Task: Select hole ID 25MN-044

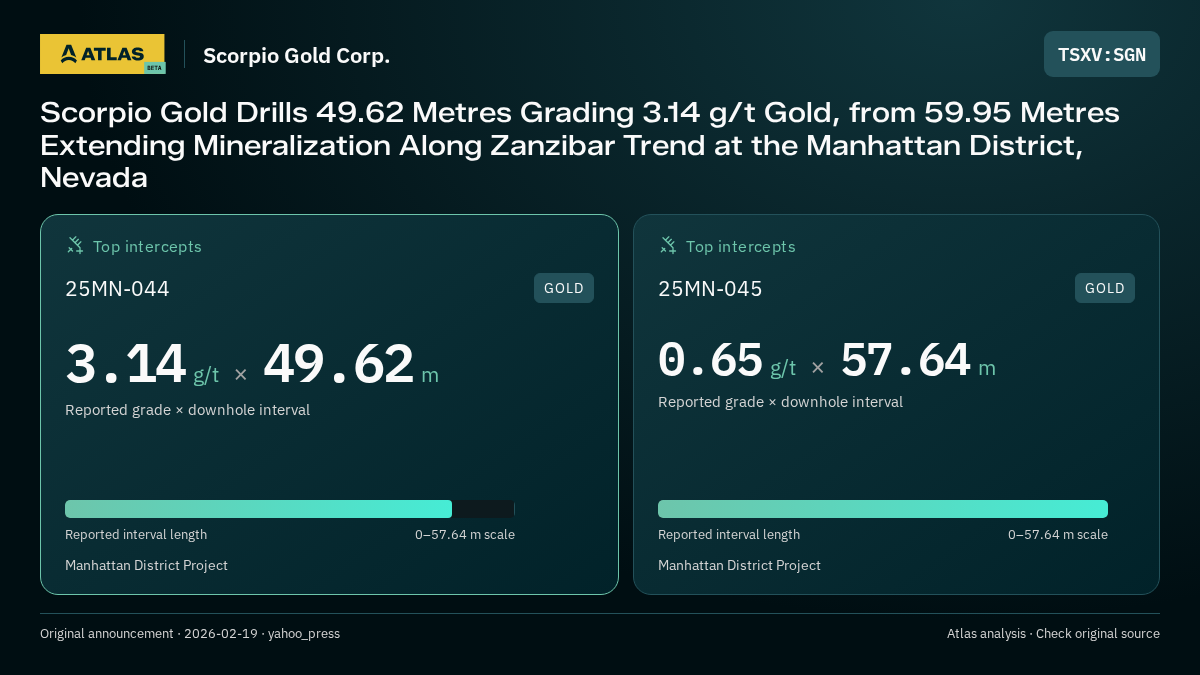Action: (117, 289)
